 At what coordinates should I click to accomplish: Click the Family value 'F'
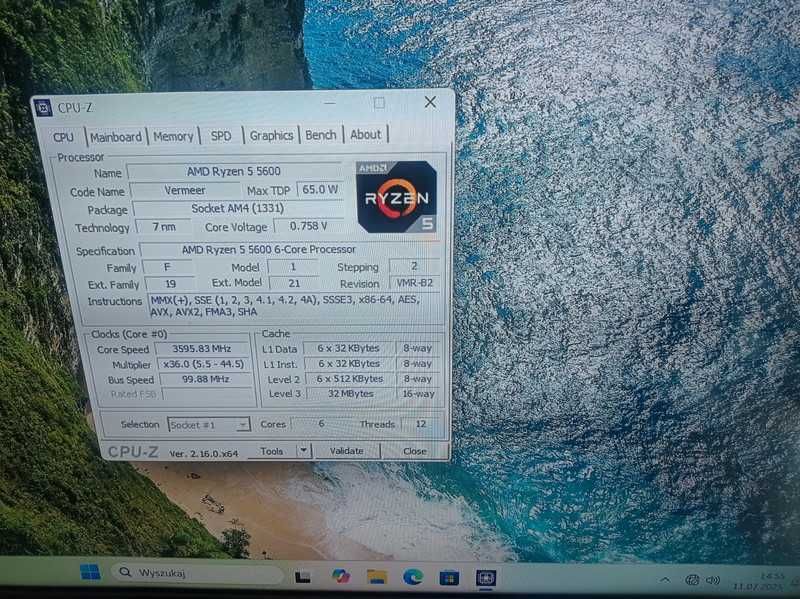[x=167, y=267]
